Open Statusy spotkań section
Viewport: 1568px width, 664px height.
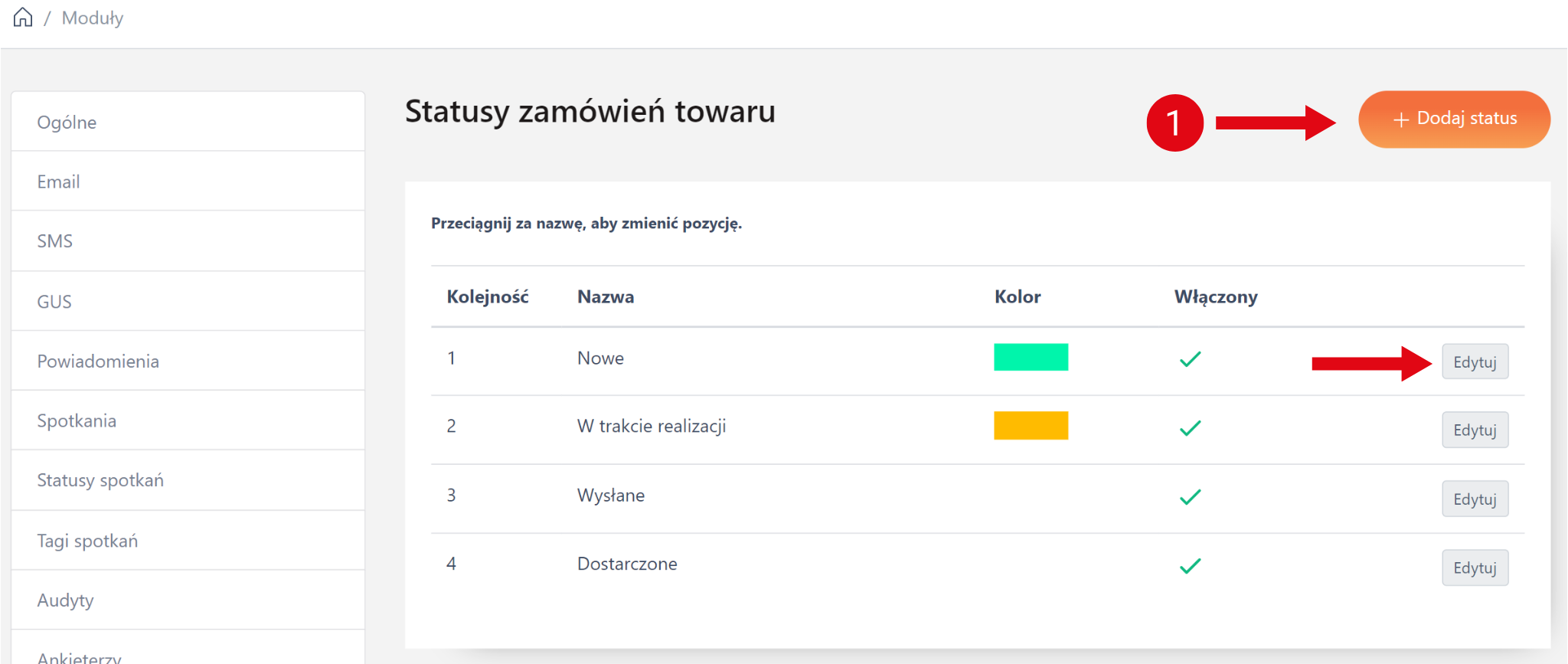click(100, 480)
